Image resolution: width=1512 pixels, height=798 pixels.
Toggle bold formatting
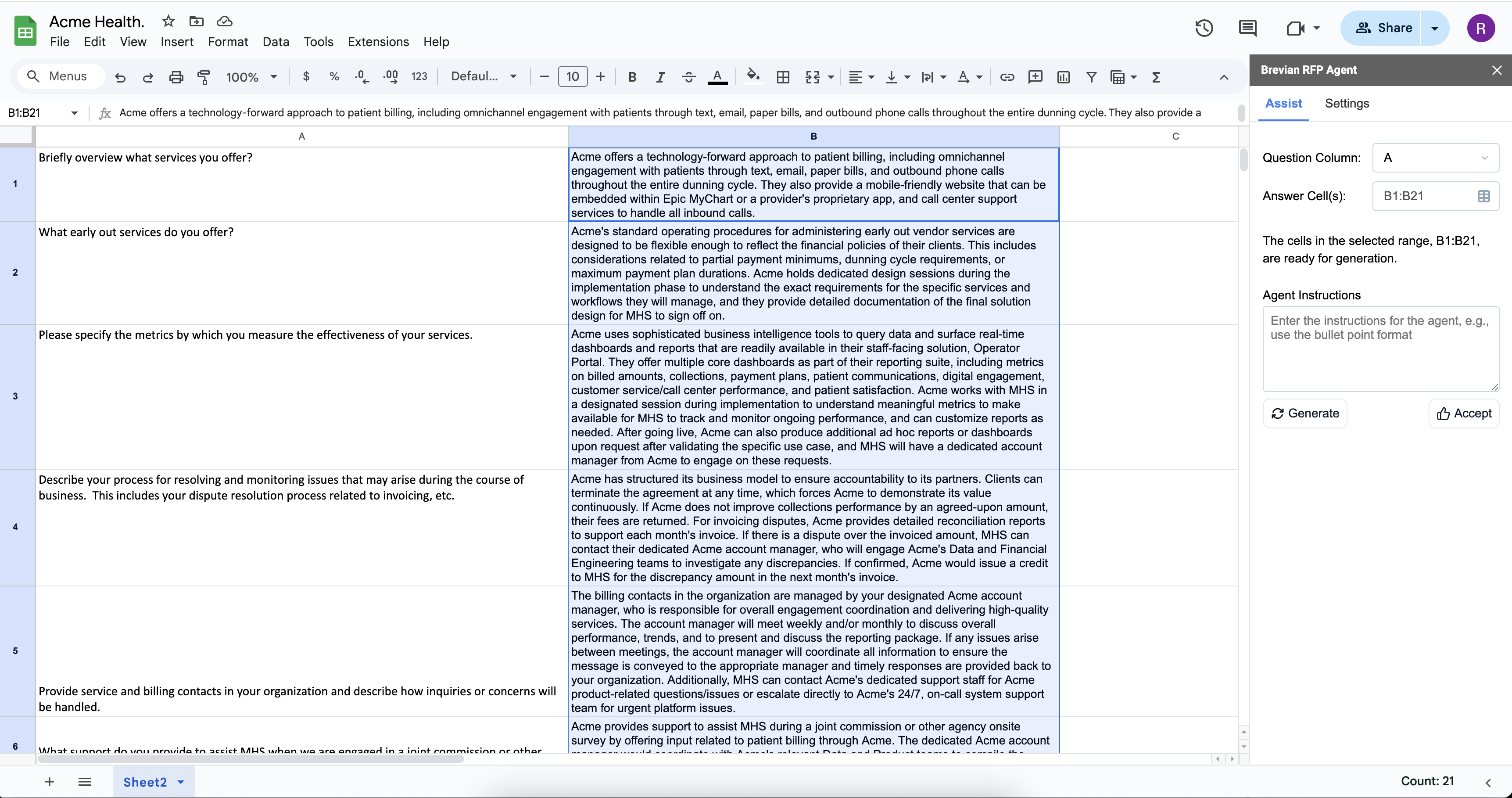click(x=632, y=77)
